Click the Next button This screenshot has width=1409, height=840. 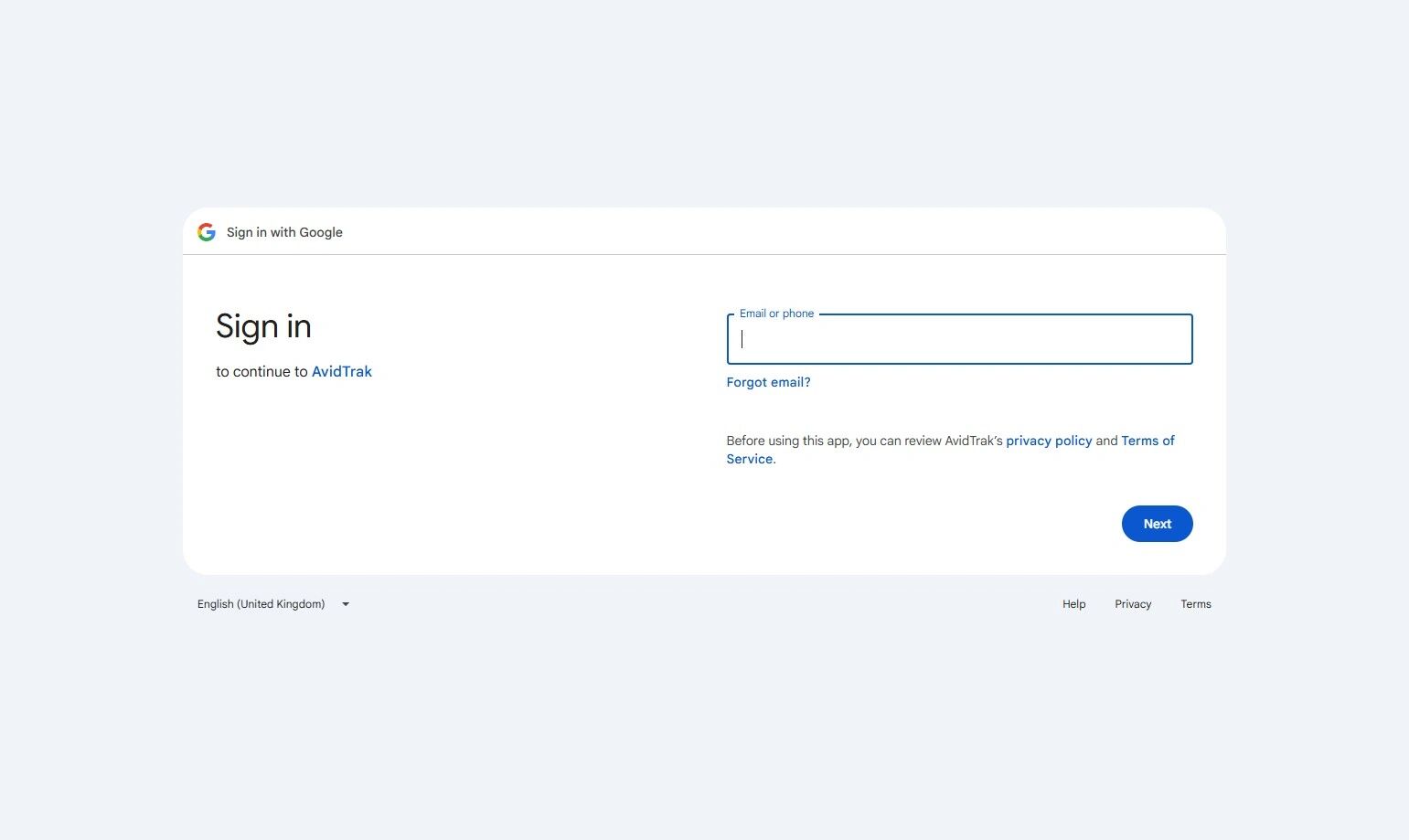(1157, 524)
